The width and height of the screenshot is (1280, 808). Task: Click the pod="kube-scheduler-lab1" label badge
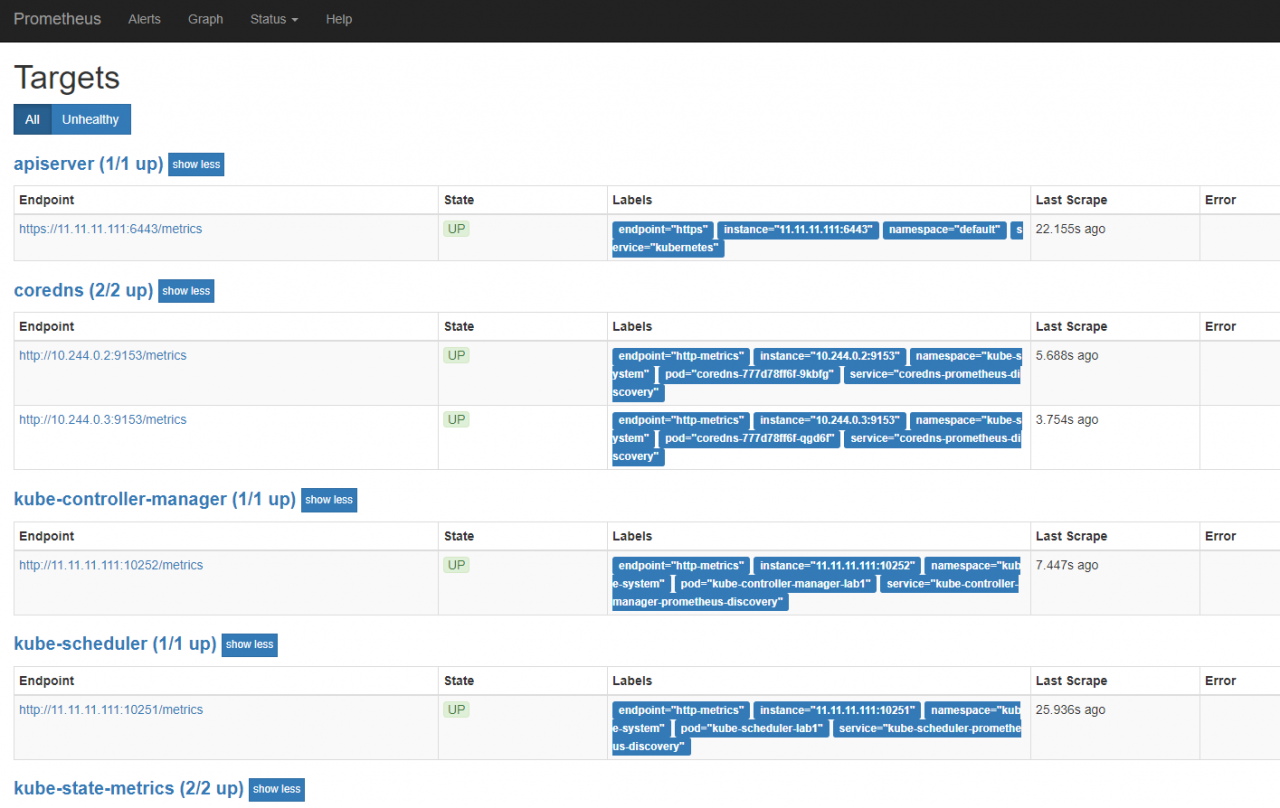click(752, 729)
